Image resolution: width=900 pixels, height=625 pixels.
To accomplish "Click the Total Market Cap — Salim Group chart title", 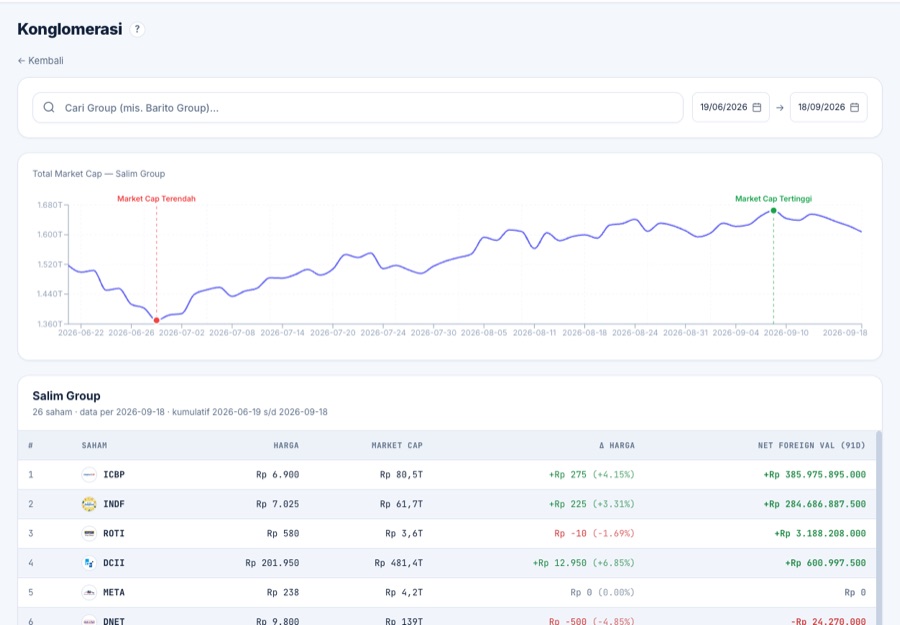I will click(99, 174).
